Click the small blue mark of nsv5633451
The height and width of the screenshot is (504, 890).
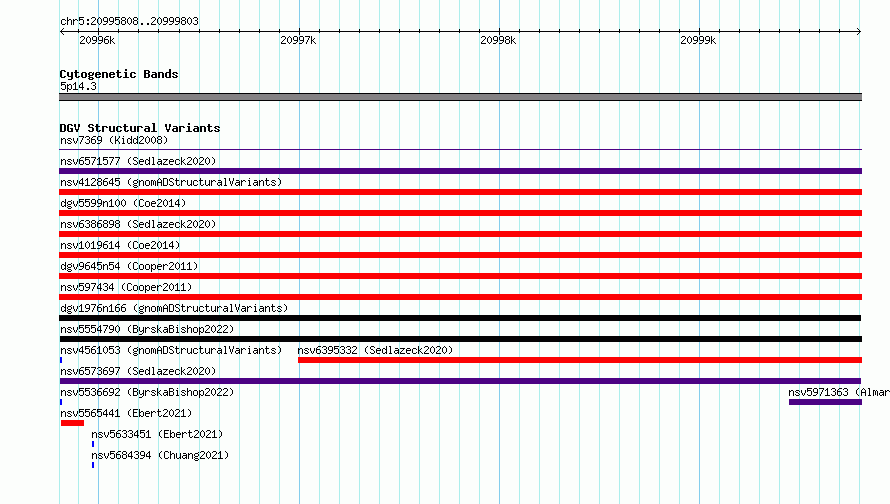(x=93, y=444)
